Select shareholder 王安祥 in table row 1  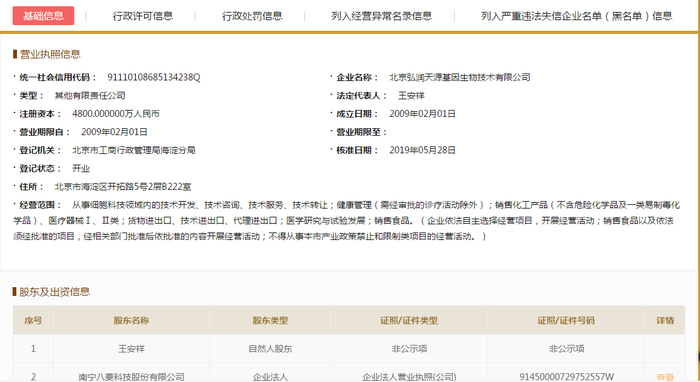pos(131,349)
